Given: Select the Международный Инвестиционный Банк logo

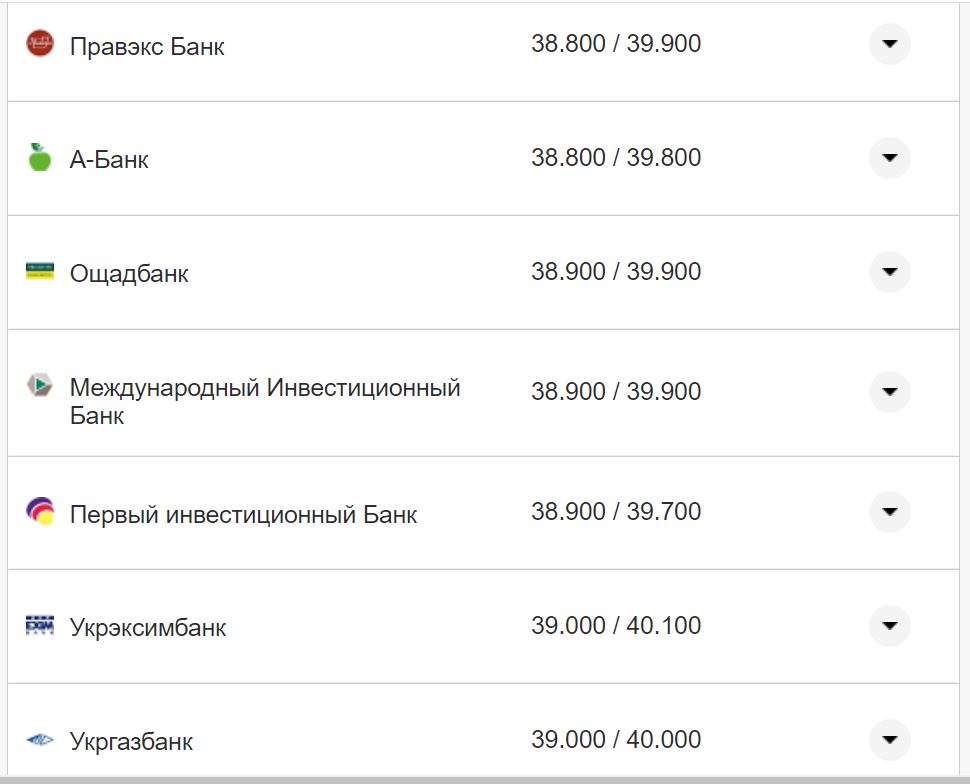Looking at the screenshot, I should 39,382.
